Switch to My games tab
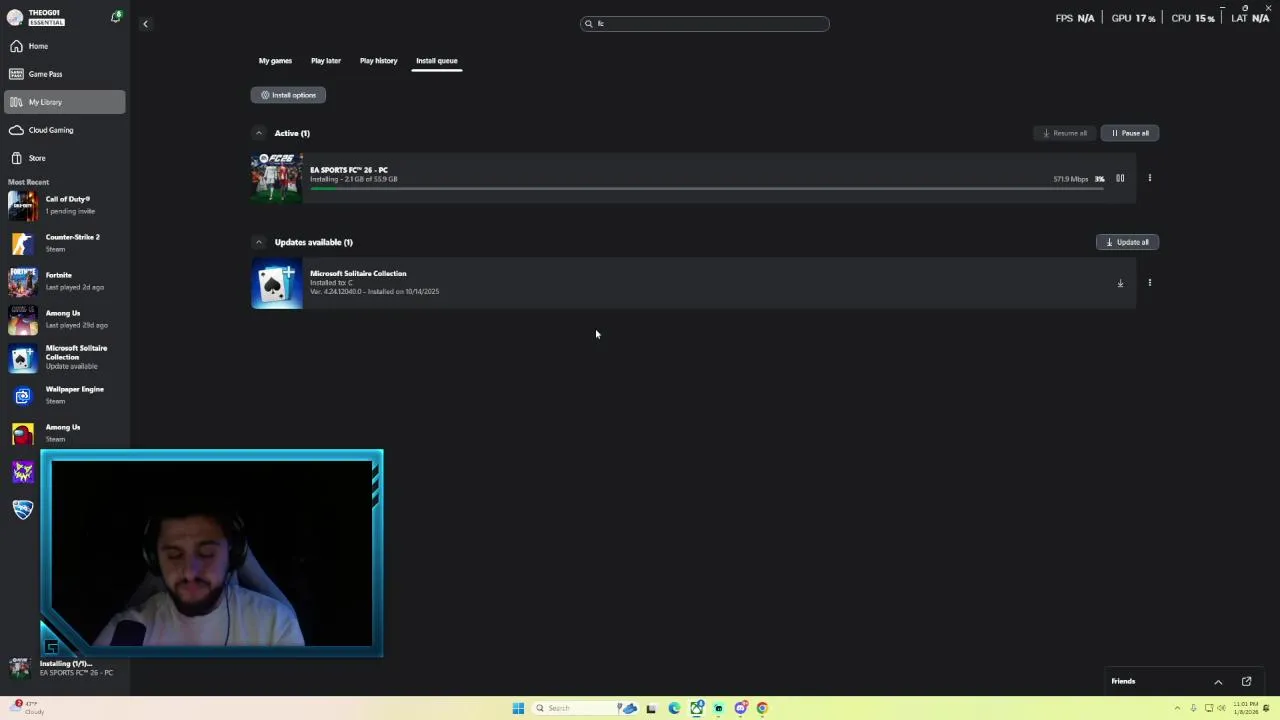Image resolution: width=1280 pixels, height=720 pixels. 275,61
